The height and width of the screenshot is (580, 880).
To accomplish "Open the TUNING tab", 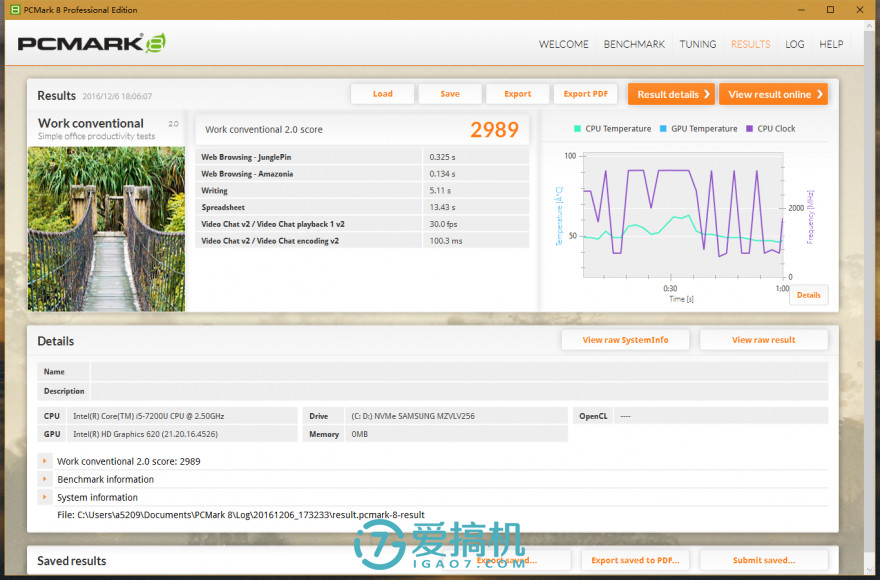I will point(698,44).
